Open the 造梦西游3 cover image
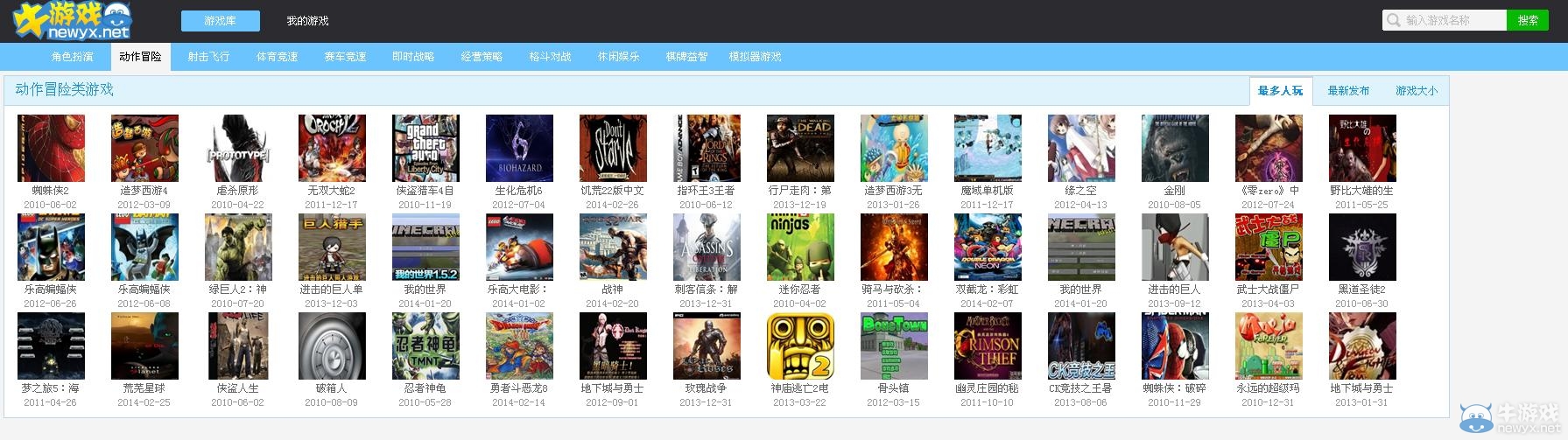 894,148
